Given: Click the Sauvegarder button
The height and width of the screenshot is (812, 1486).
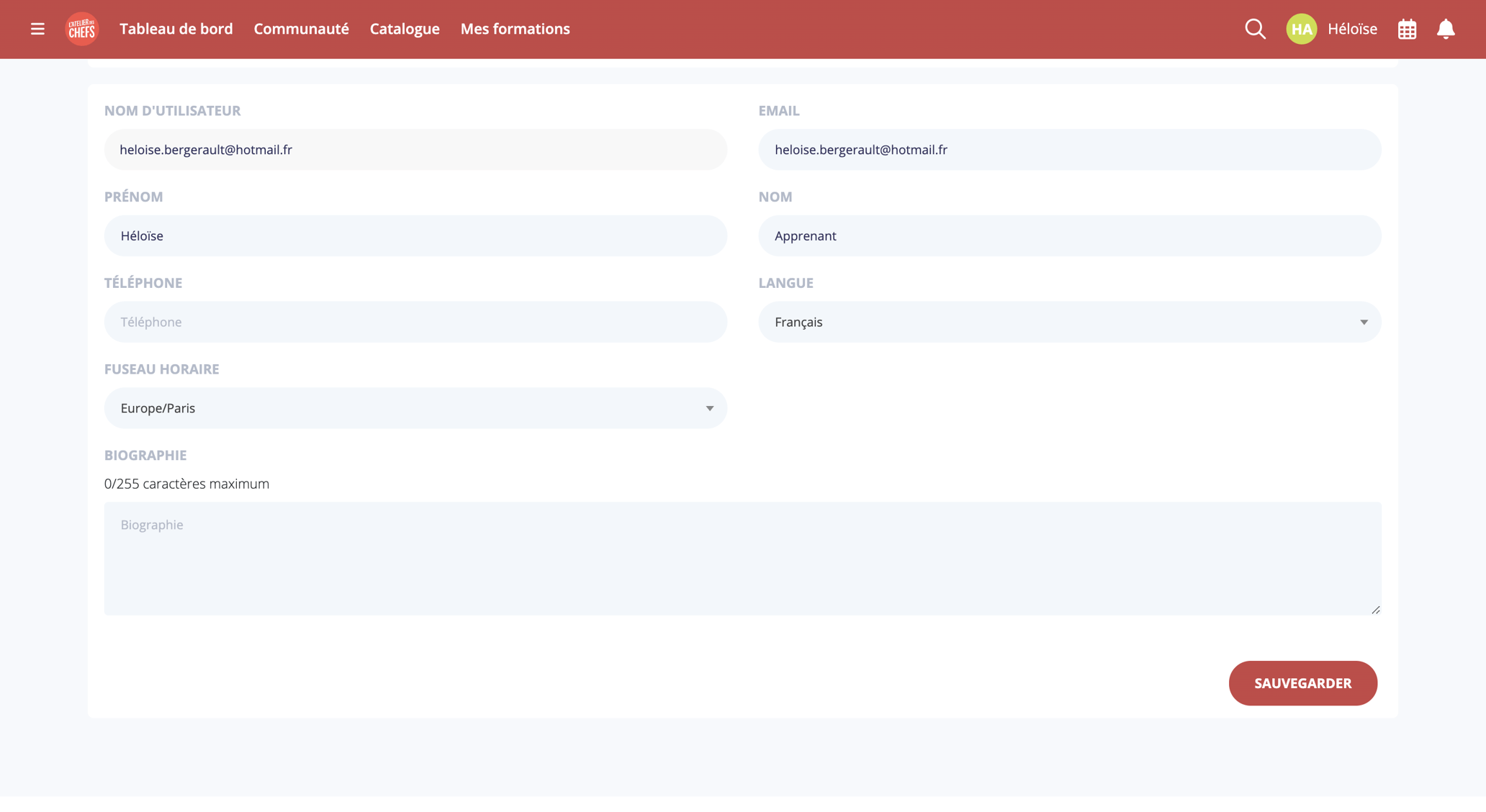Looking at the screenshot, I should click(x=1302, y=683).
